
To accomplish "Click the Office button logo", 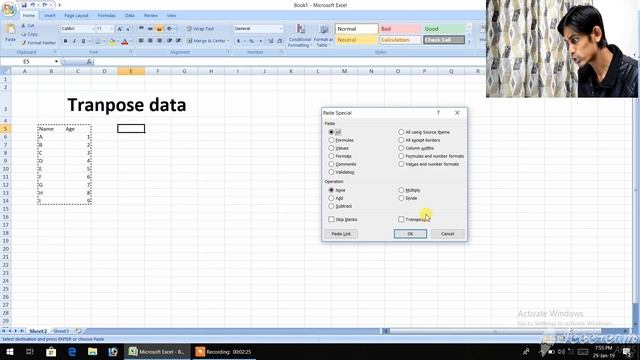I will coord(8,8).
